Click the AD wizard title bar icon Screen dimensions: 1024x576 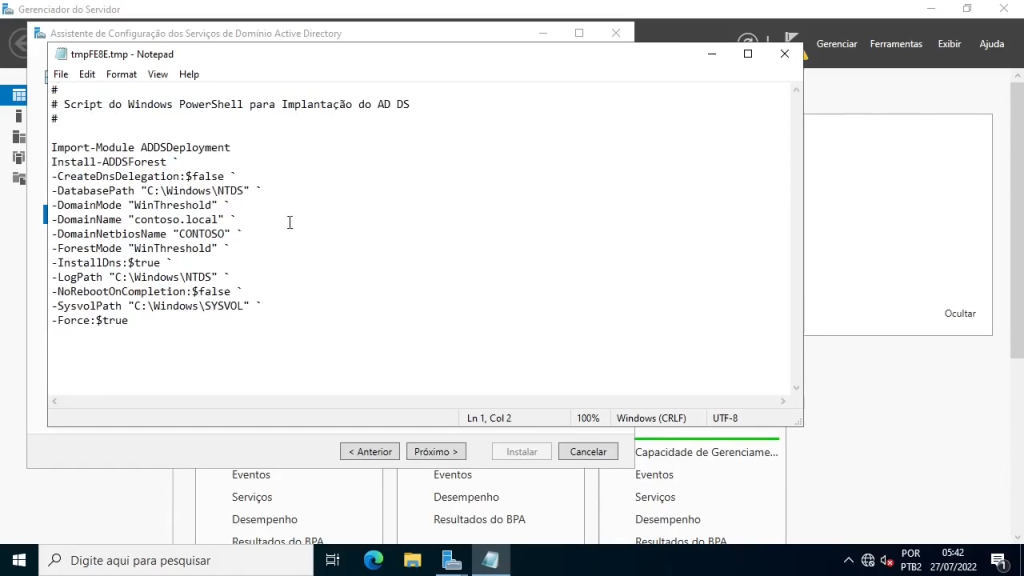point(40,33)
